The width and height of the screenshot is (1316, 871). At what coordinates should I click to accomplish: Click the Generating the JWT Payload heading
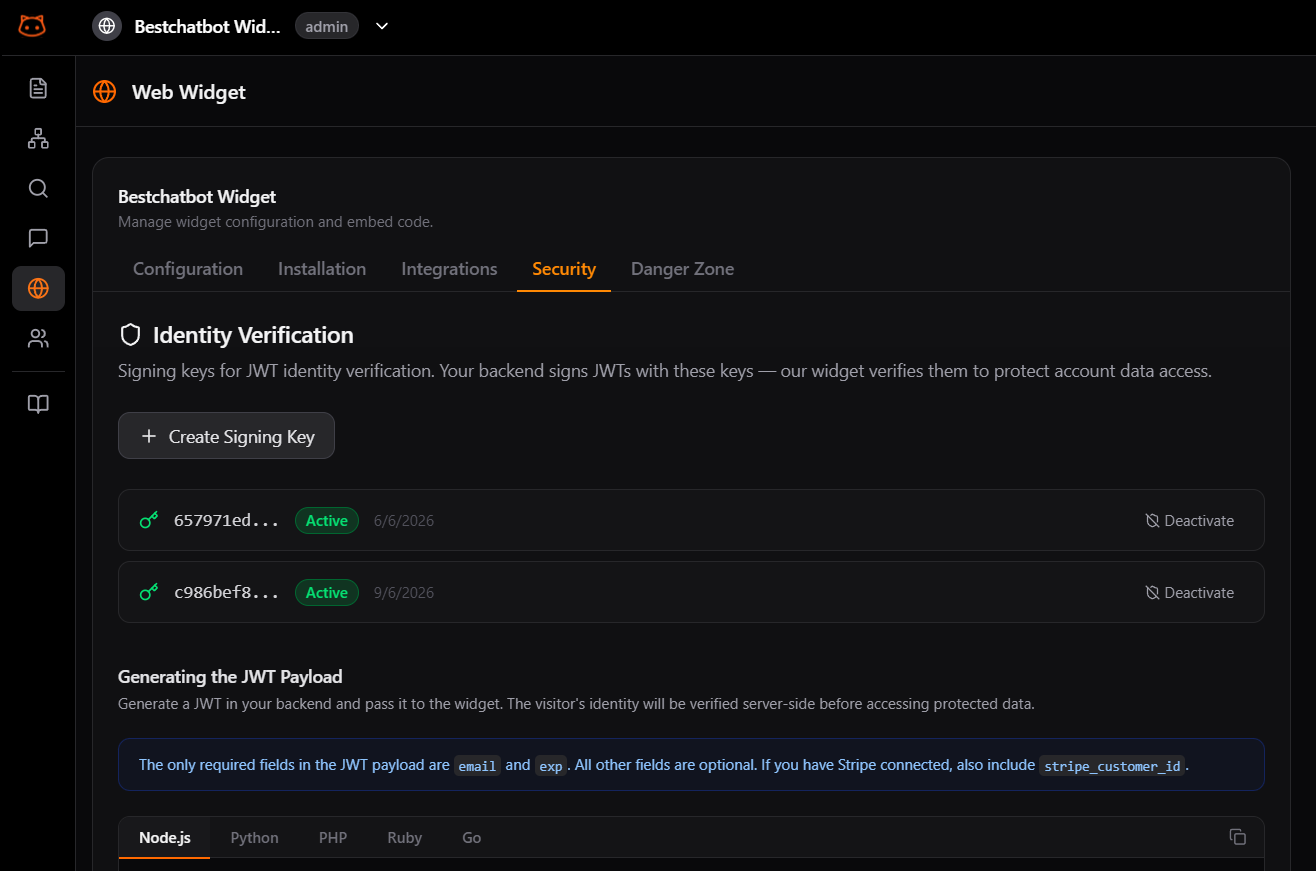click(x=230, y=677)
